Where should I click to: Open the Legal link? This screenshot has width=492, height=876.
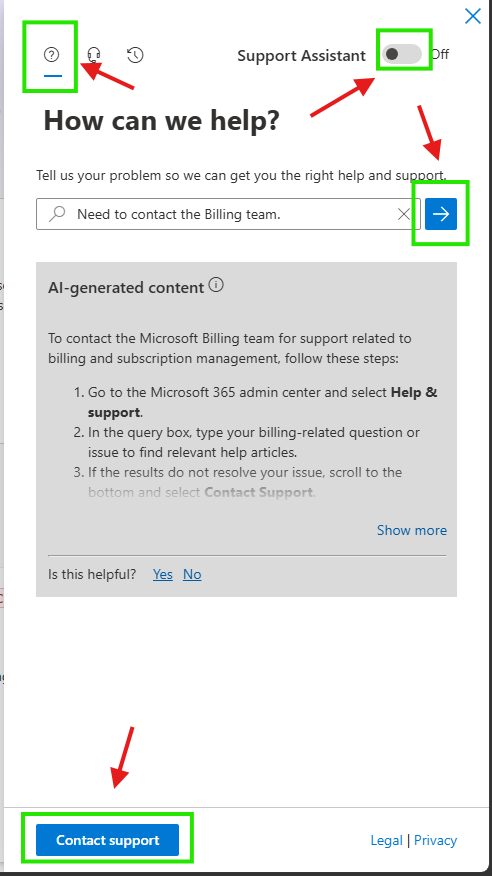[x=386, y=840]
